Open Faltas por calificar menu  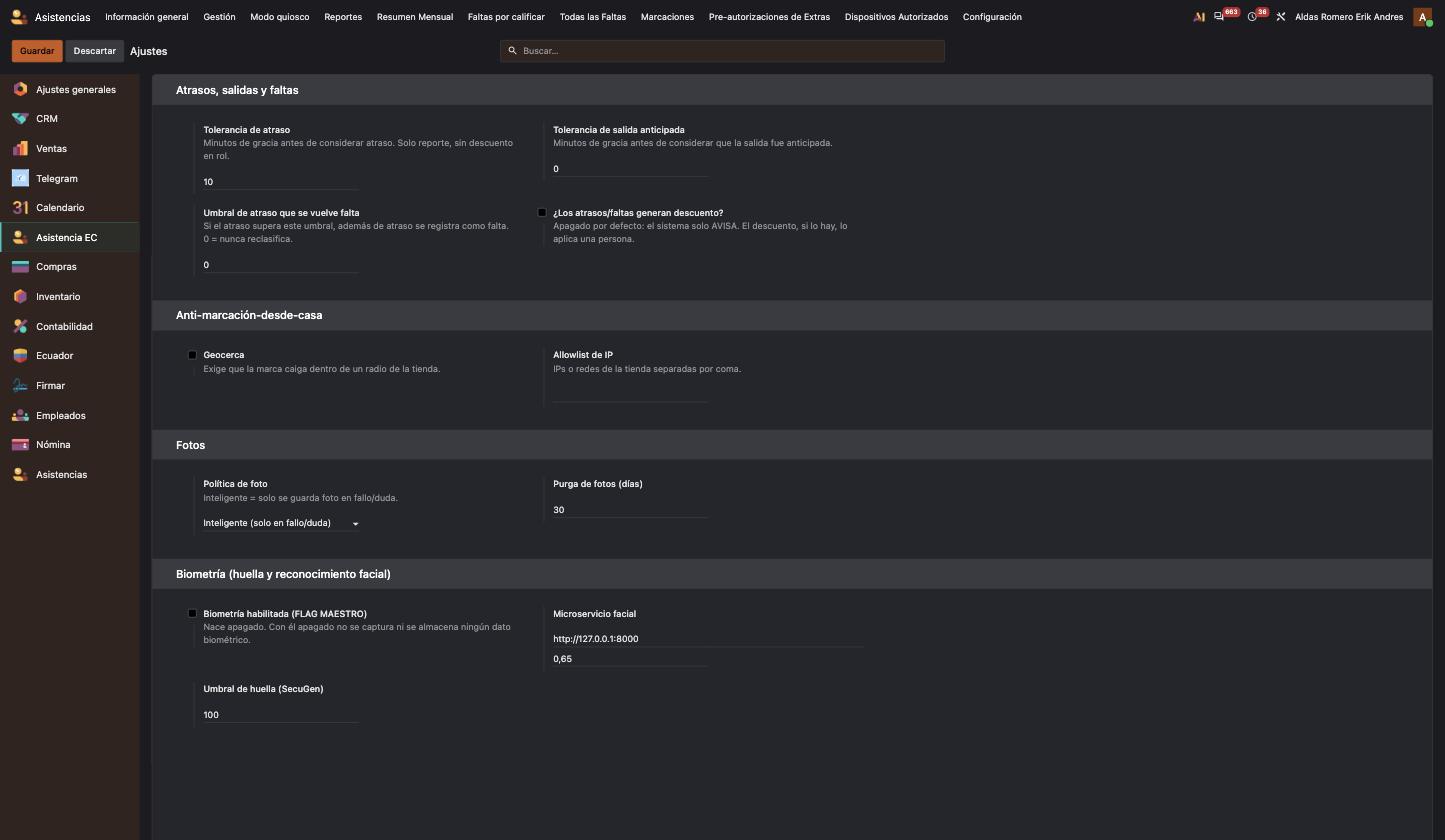tap(506, 17)
